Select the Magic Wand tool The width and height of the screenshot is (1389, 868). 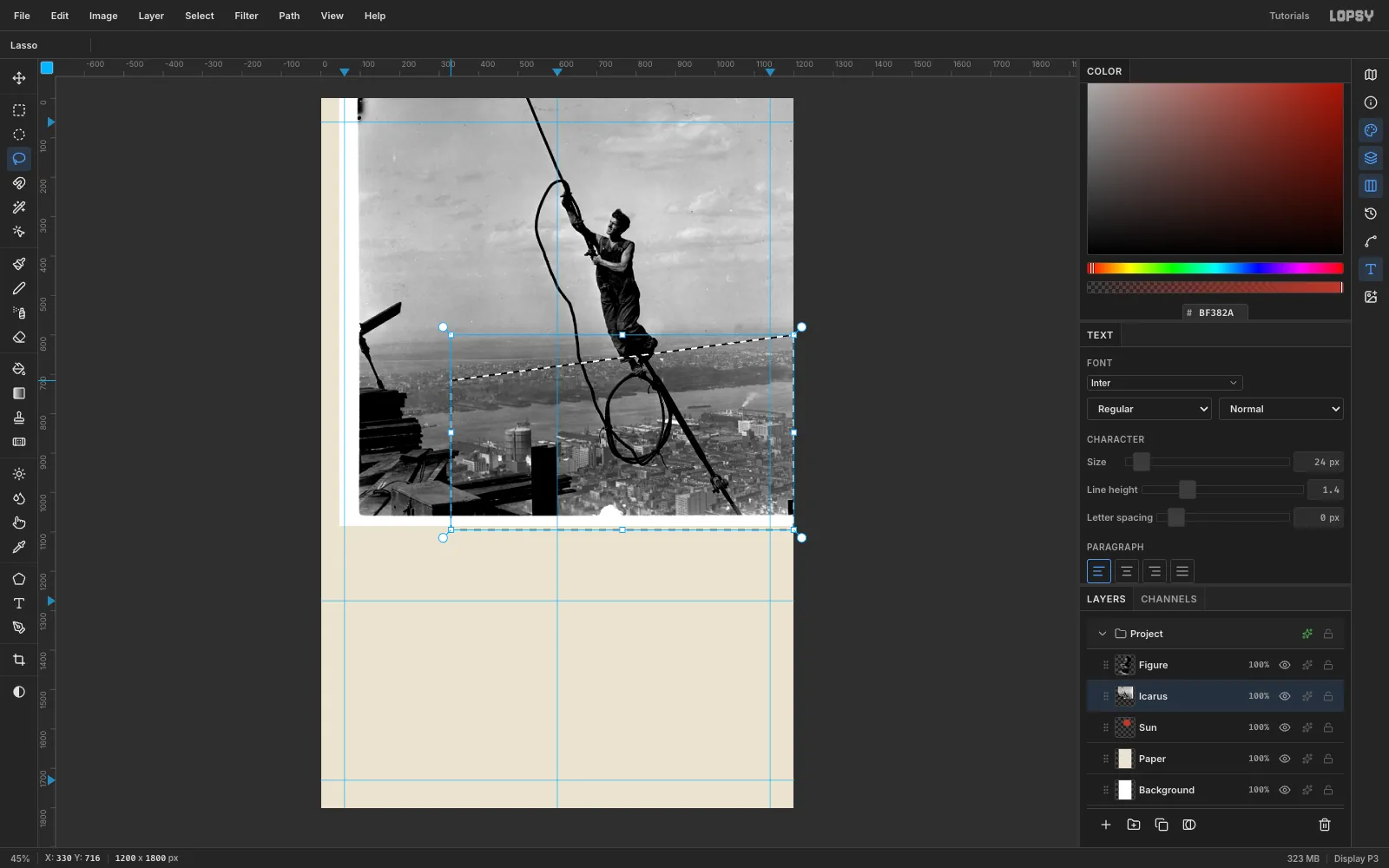tap(19, 207)
